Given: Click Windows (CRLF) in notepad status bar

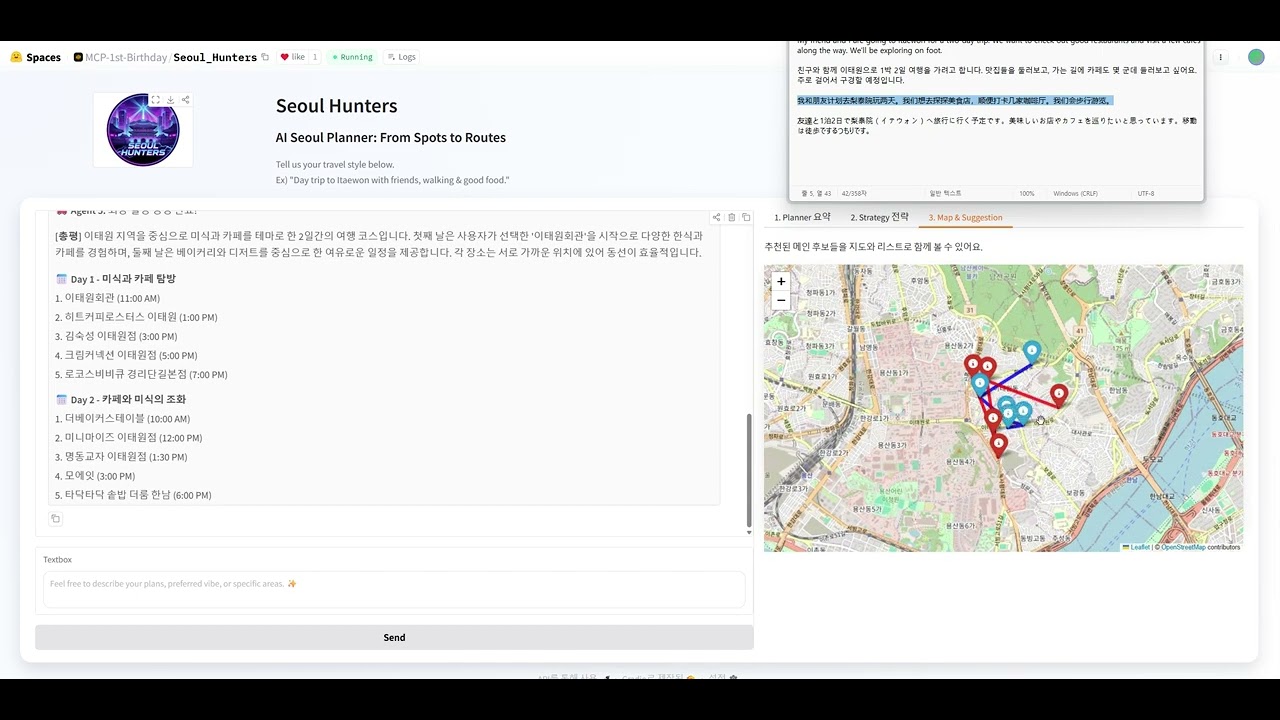Looking at the screenshot, I should pos(1075,193).
